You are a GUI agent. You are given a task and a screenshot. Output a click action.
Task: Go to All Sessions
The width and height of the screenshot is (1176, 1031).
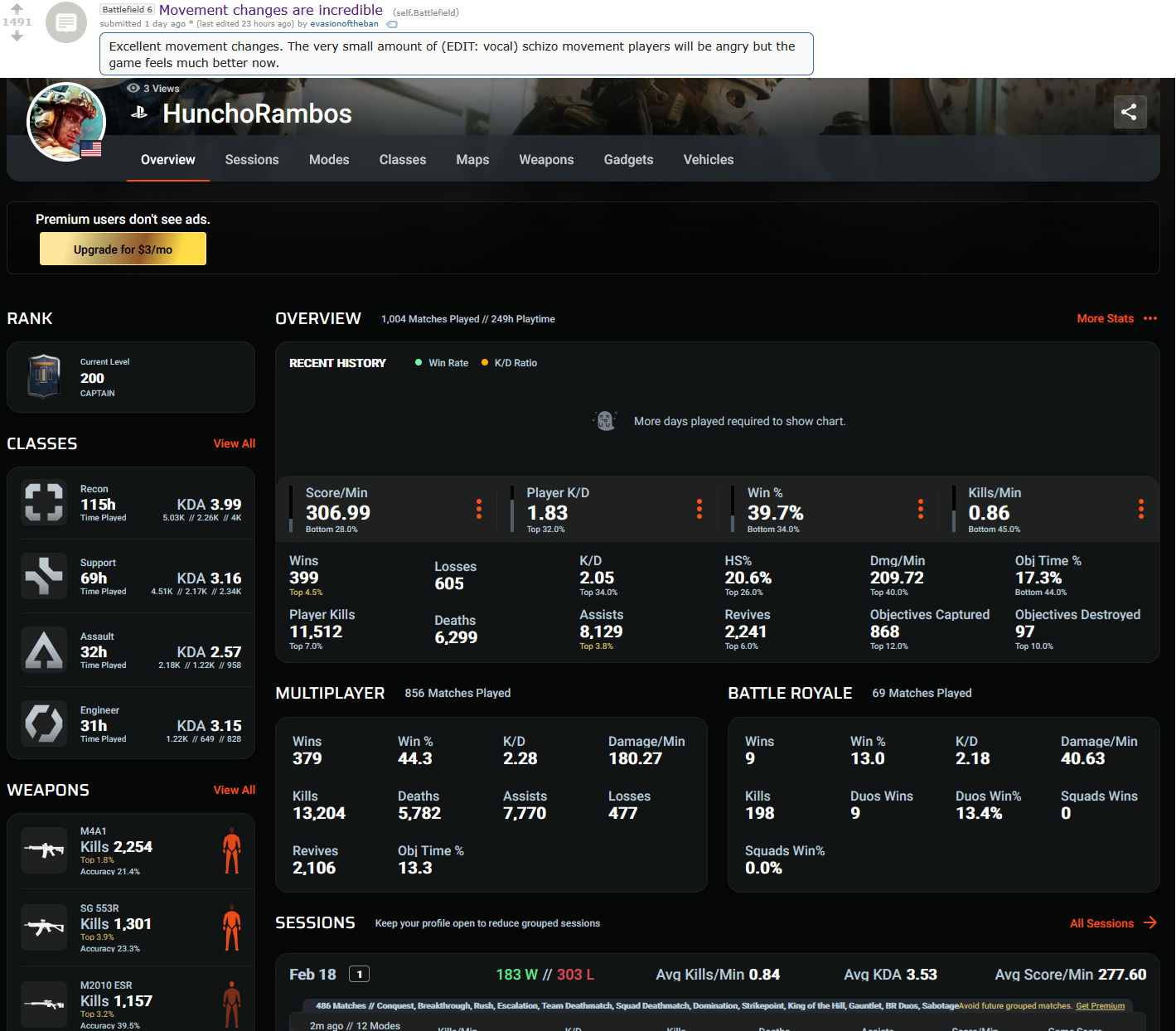coord(1113,923)
